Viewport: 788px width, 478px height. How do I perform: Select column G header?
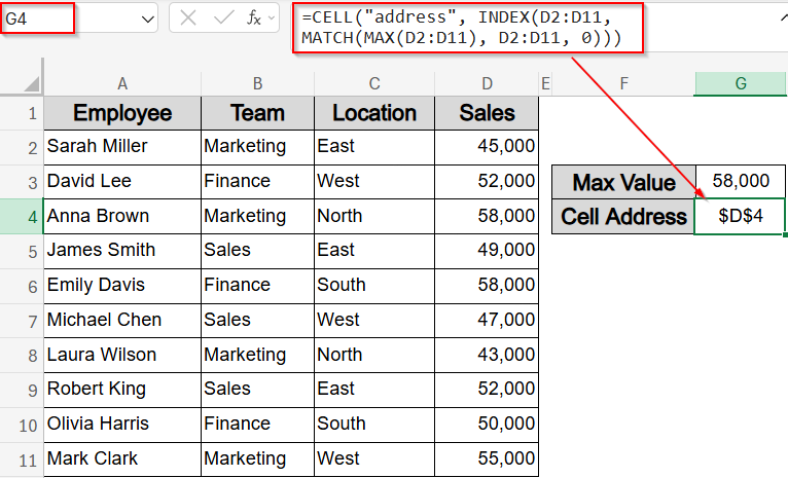point(740,84)
